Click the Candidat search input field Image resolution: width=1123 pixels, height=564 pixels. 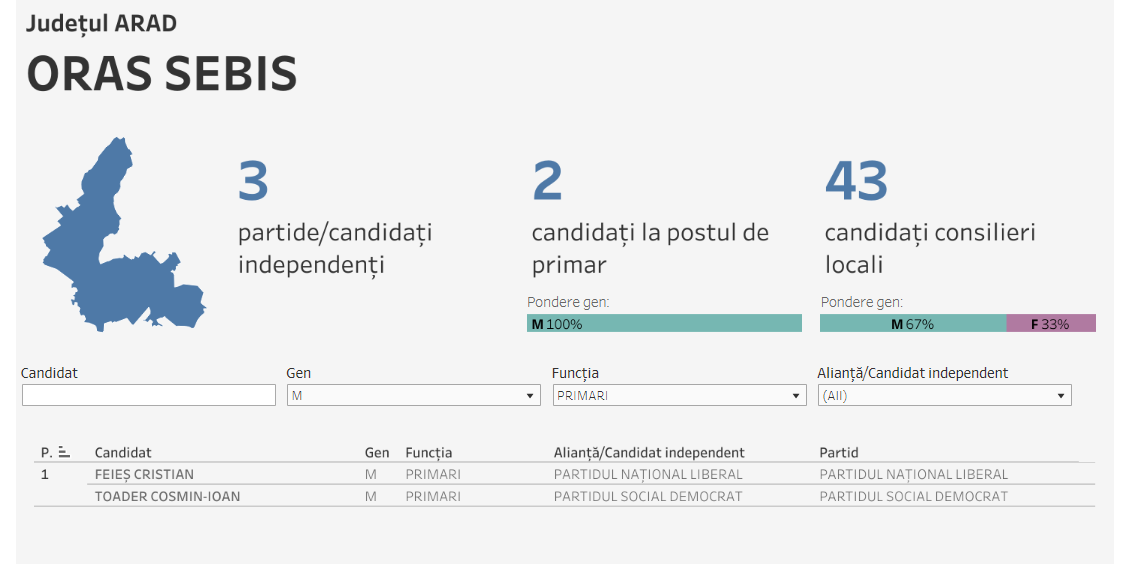[148, 396]
